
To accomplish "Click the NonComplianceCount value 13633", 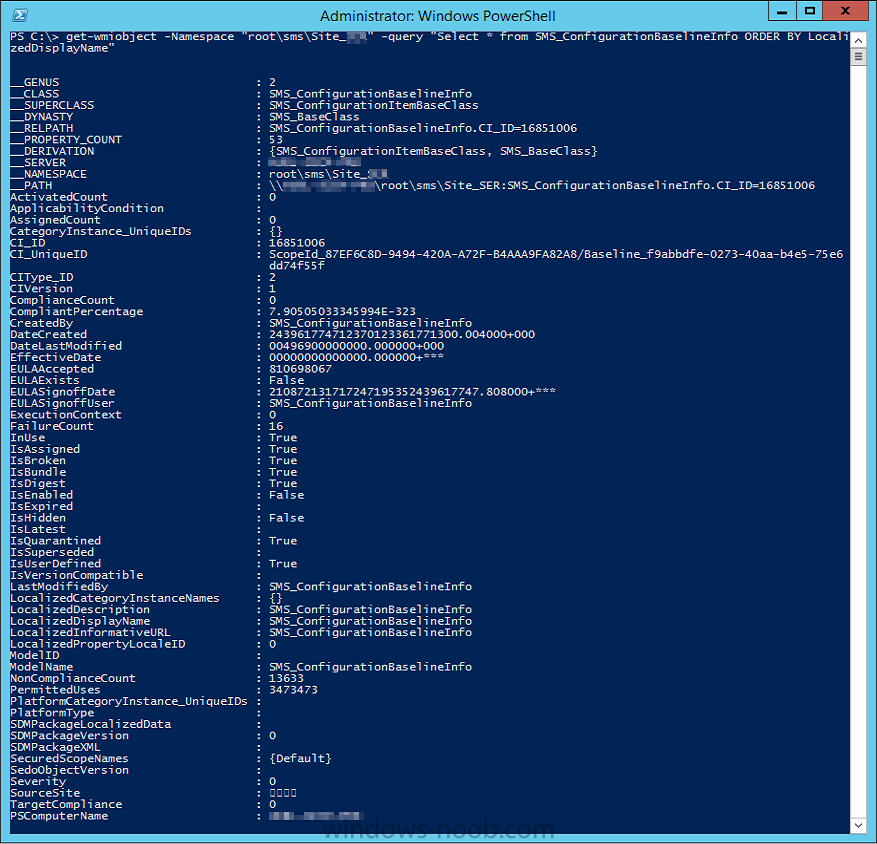I will pyautogui.click(x=286, y=678).
